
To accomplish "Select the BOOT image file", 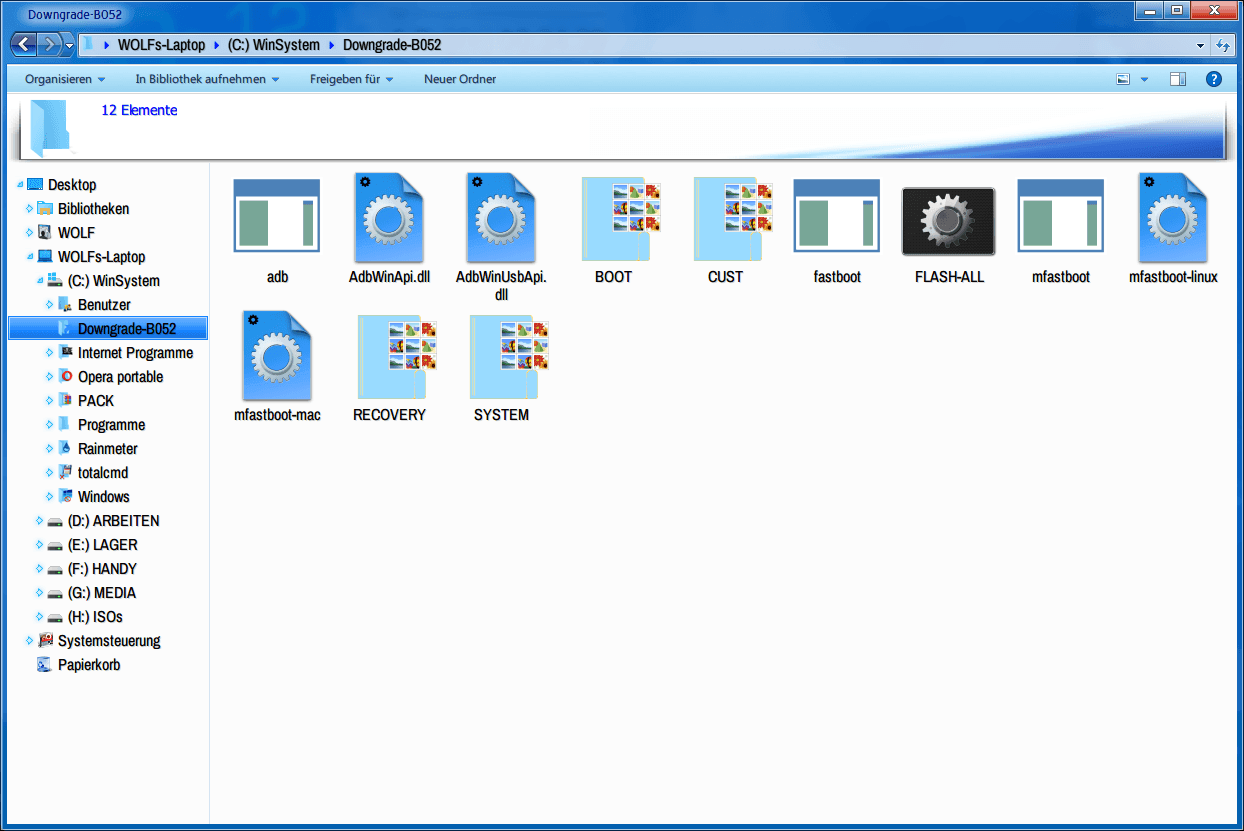I will tap(613, 230).
